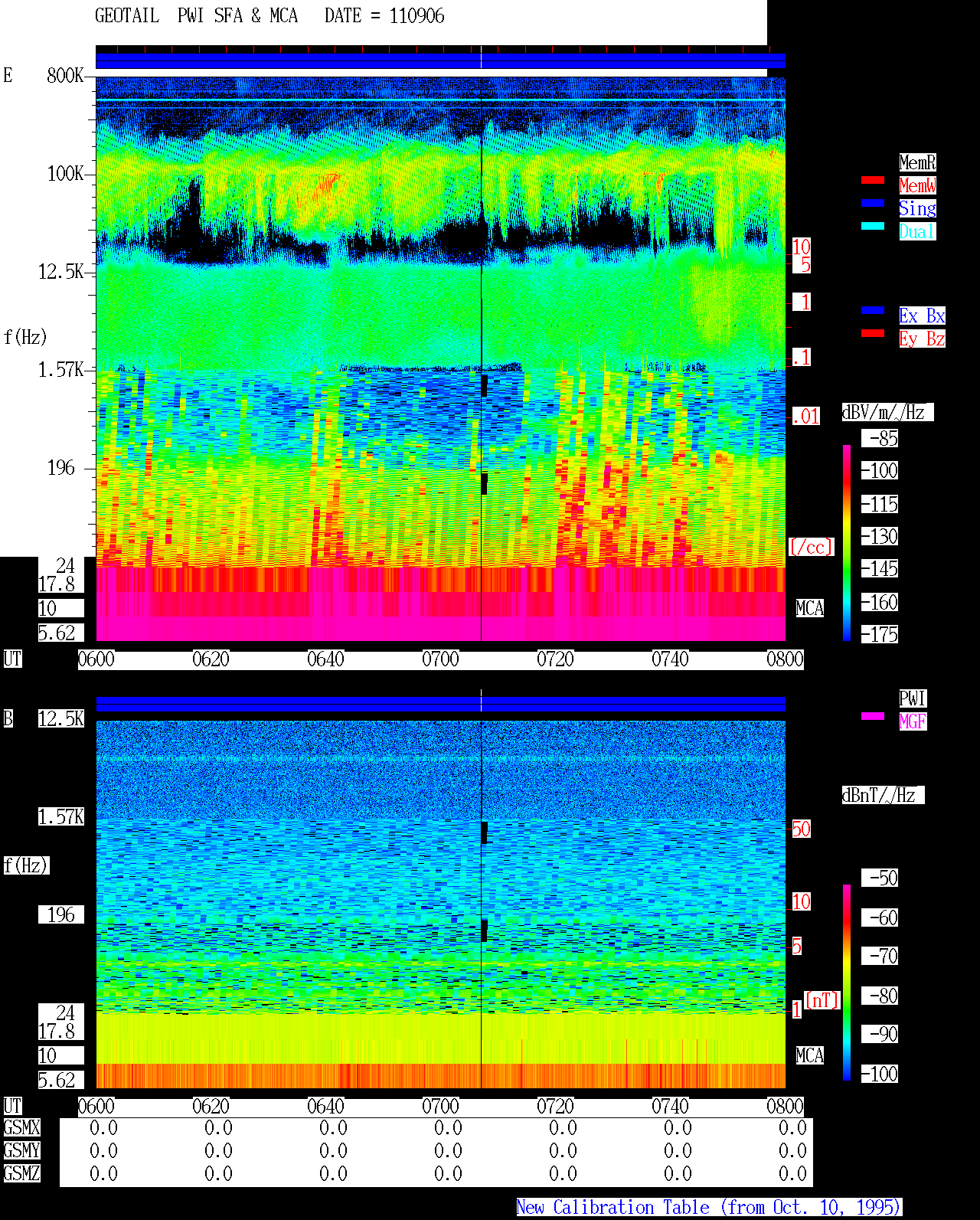Click the cyan Dual legend swatch
This screenshot has height=1220, width=980.
(x=873, y=226)
